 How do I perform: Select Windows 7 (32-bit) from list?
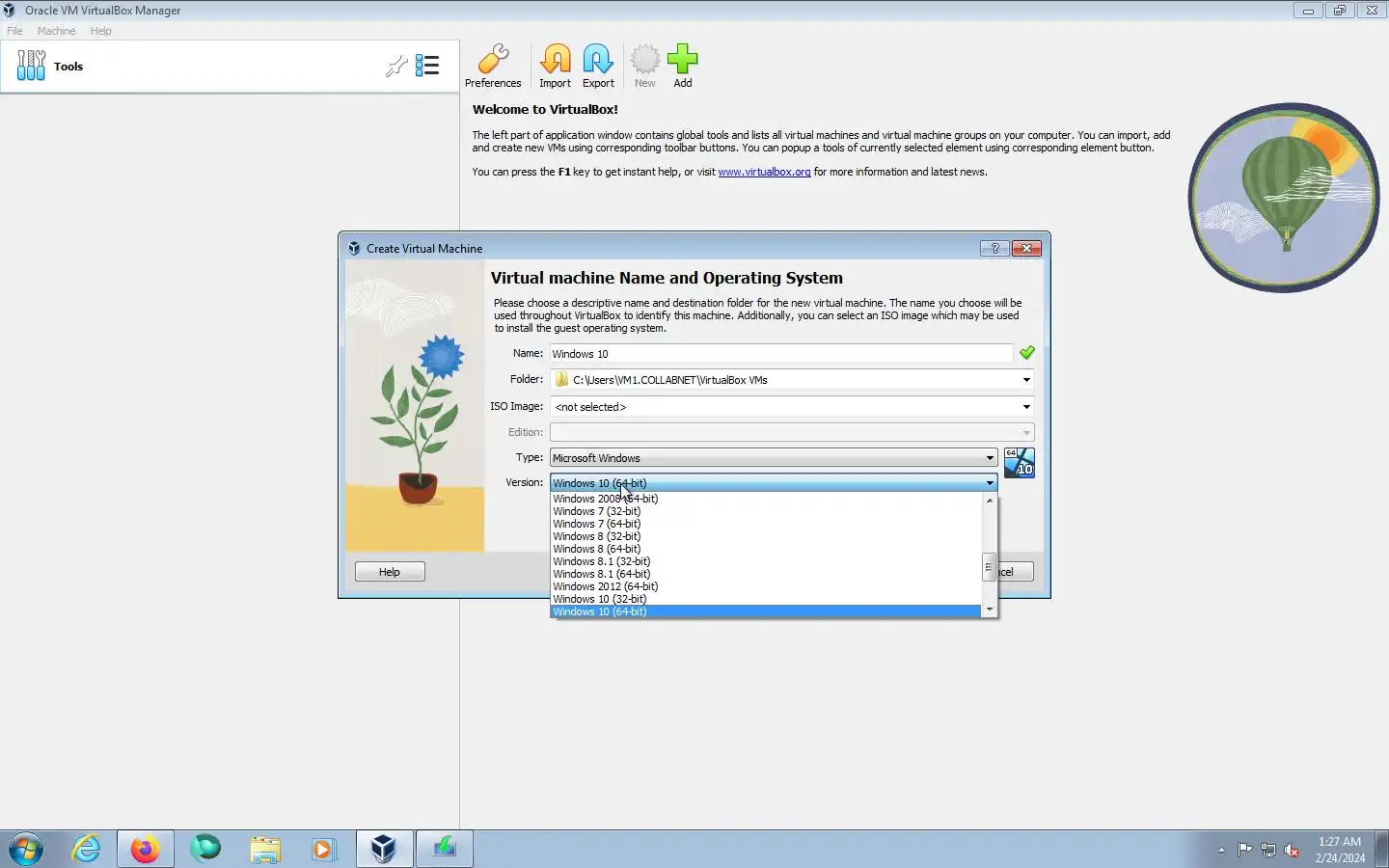766,511
